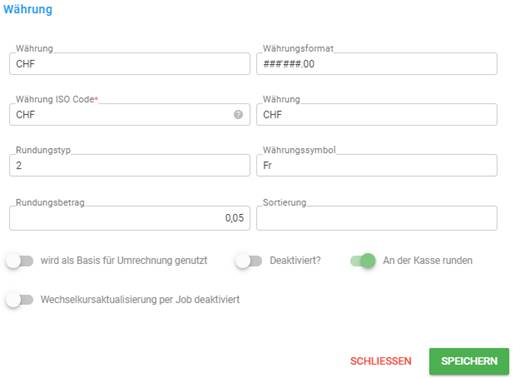Toggle 'Wechselkursaktualisierung per Job deaktiviert' switch
Screen dimensions: 515x378
click(x=20, y=300)
